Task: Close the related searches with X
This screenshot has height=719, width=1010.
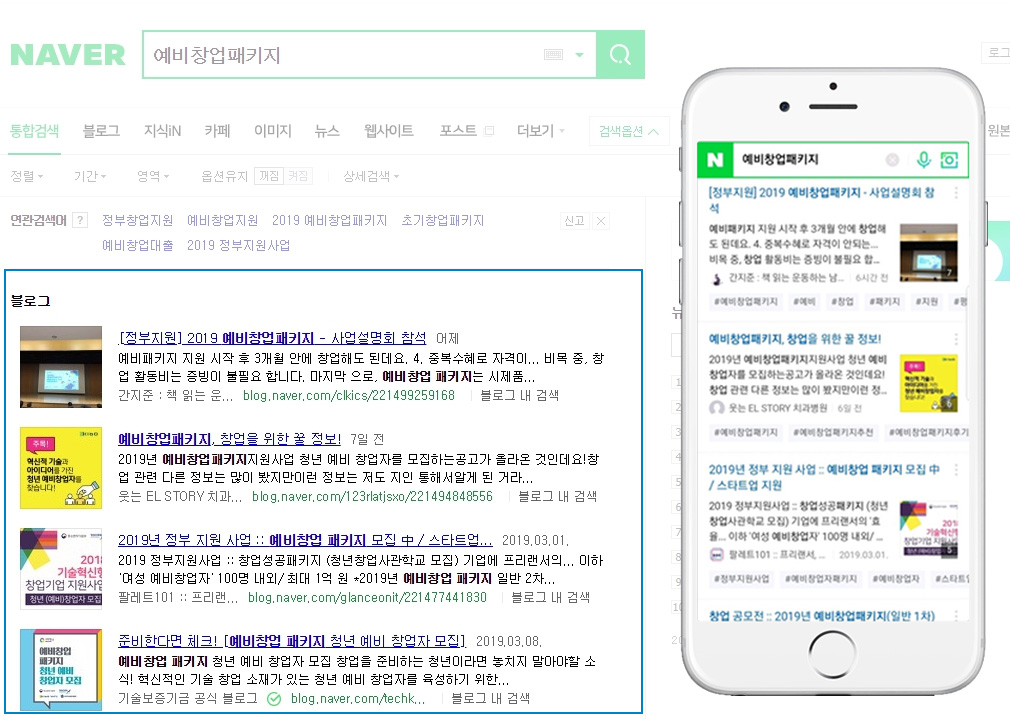Action: click(600, 221)
